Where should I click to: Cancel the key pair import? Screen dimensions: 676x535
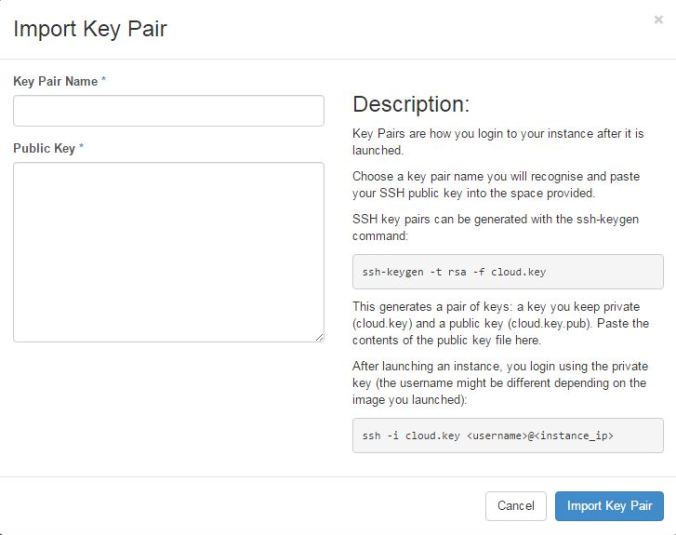(x=516, y=506)
